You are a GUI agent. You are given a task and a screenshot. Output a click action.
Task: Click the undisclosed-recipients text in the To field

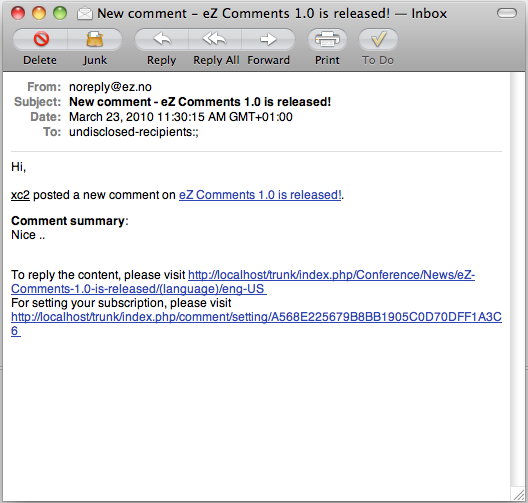pyautogui.click(x=134, y=132)
